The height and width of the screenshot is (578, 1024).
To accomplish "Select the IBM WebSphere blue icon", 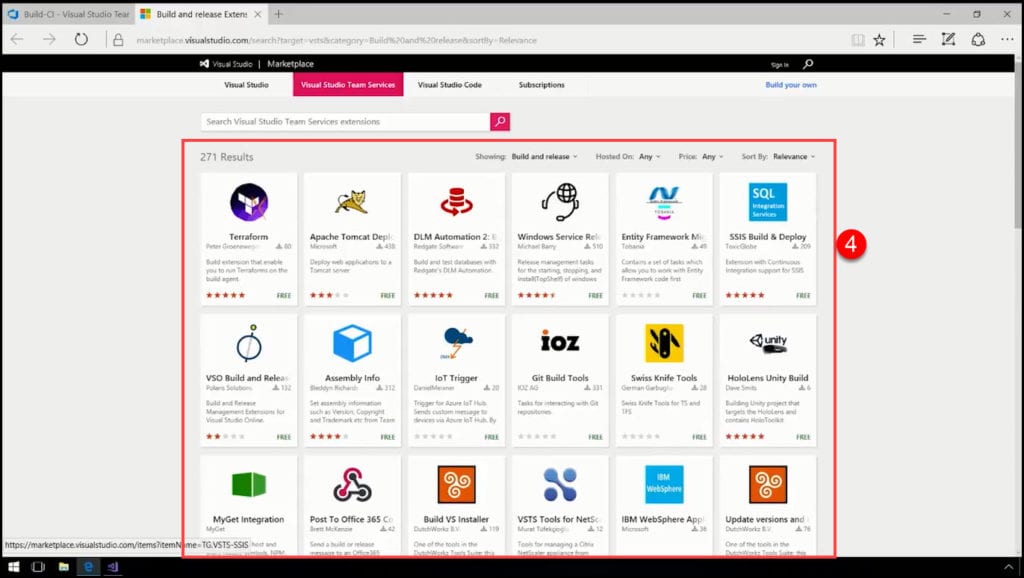I will click(664, 485).
